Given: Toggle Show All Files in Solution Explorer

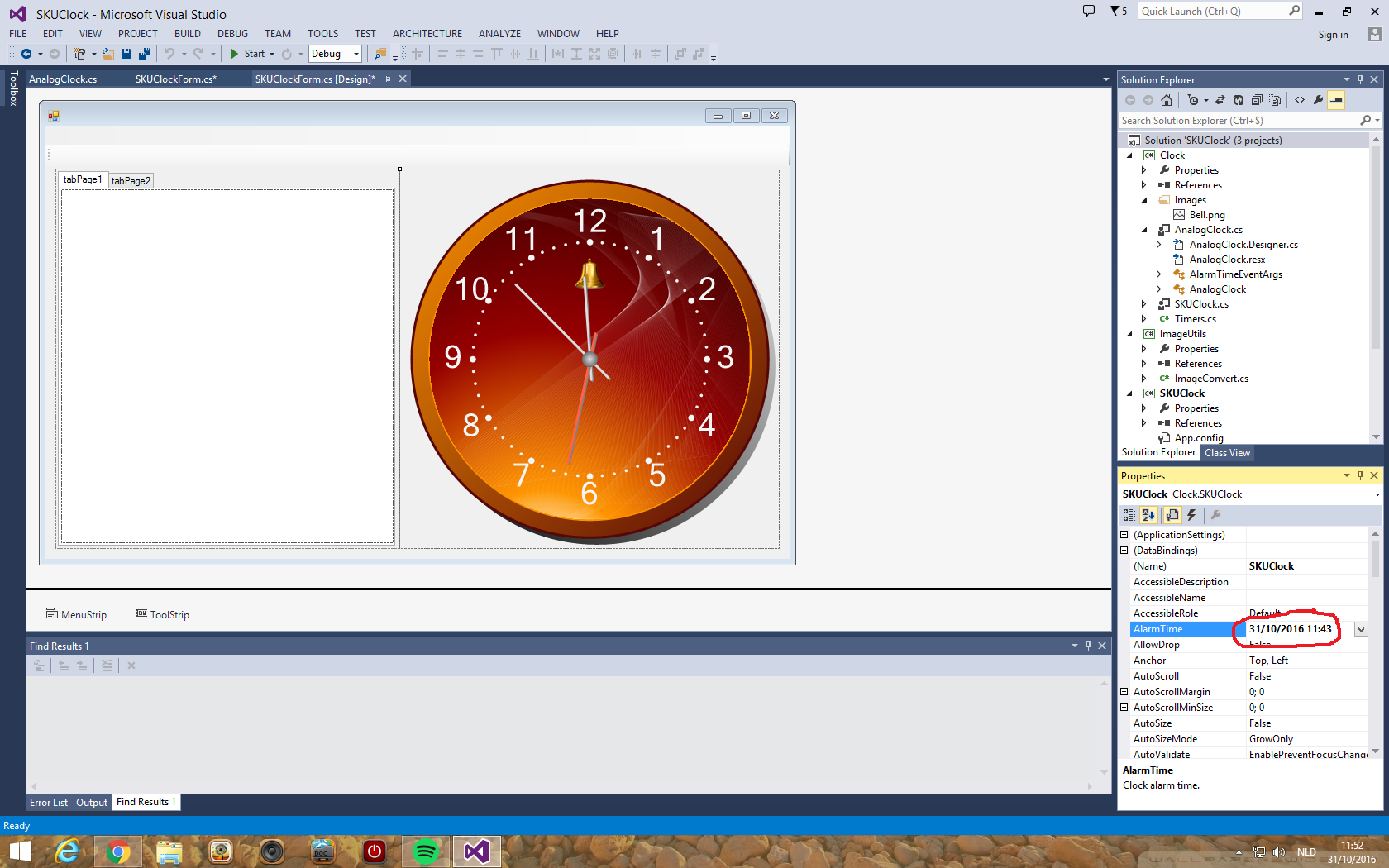Looking at the screenshot, I should coord(1275,100).
